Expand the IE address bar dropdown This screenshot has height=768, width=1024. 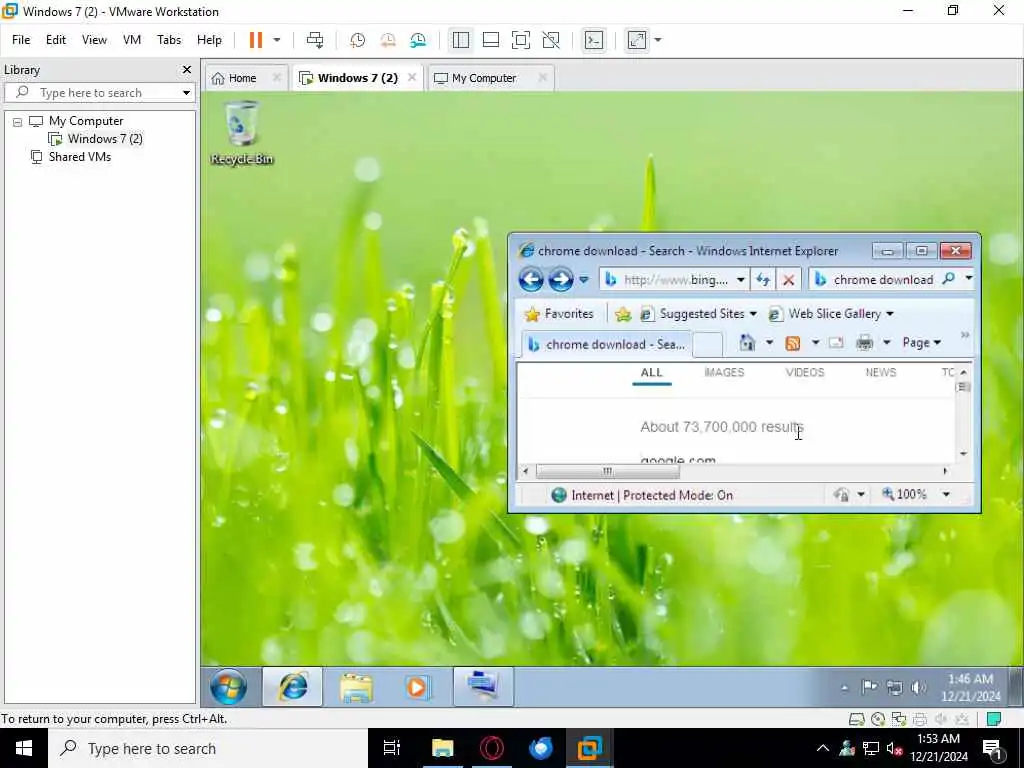click(741, 280)
